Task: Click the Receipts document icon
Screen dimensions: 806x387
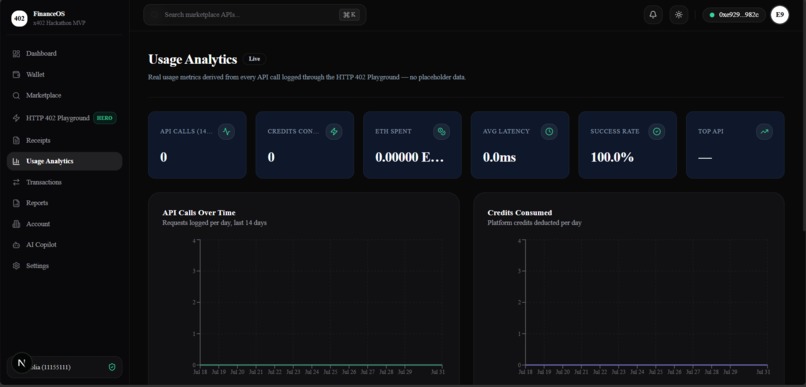Action: [x=16, y=140]
